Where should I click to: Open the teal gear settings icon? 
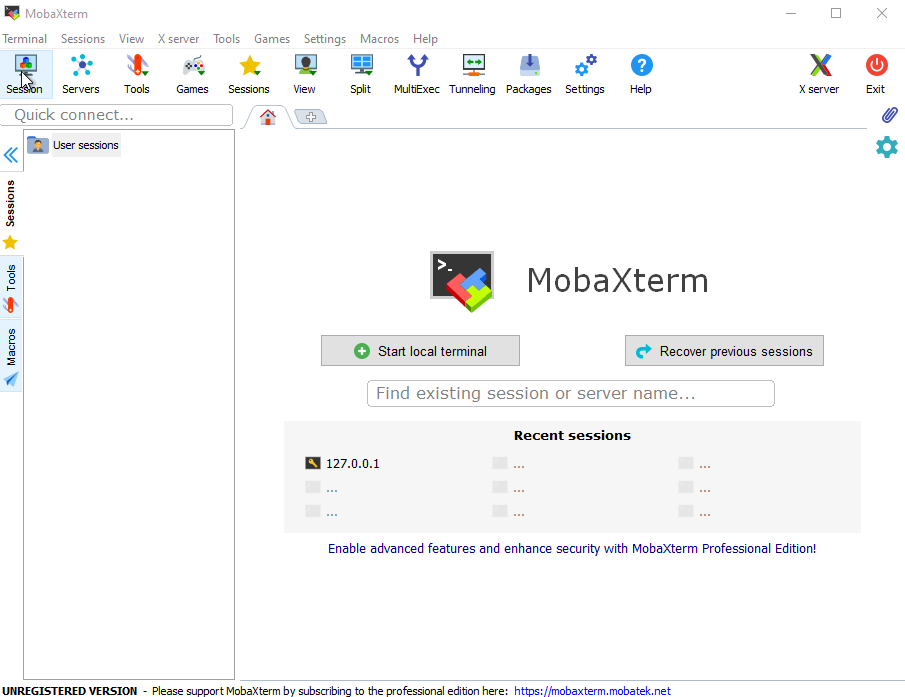[886, 147]
